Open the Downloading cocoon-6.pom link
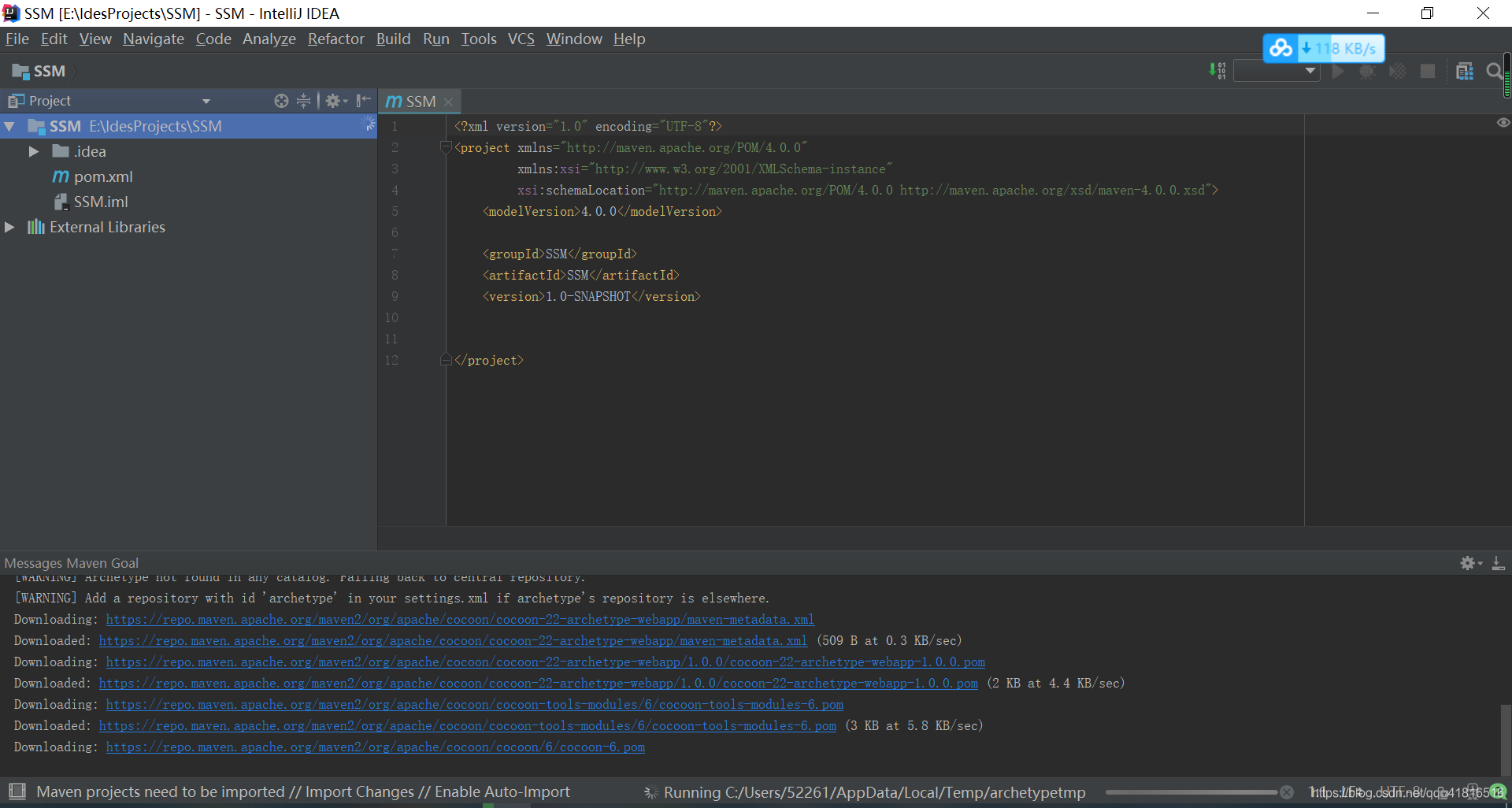Image resolution: width=1512 pixels, height=808 pixels. pyautogui.click(x=376, y=747)
